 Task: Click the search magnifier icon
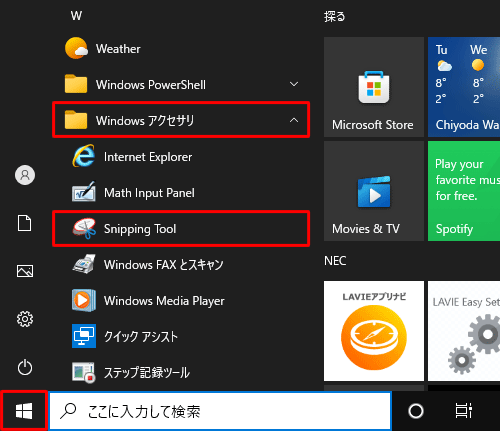pyautogui.click(x=68, y=411)
